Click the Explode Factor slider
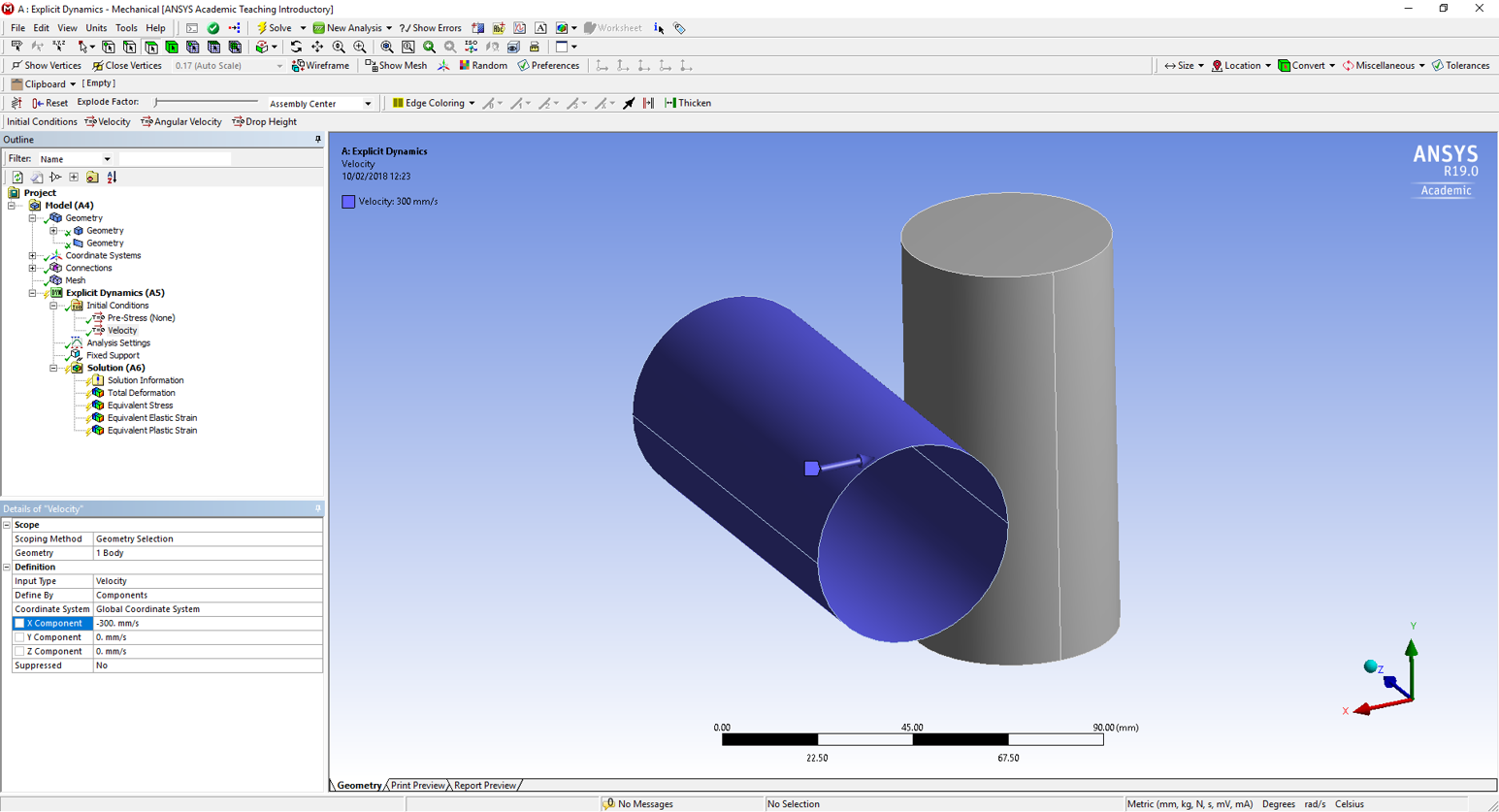Screen dimensions: 1499x812 click(x=206, y=102)
